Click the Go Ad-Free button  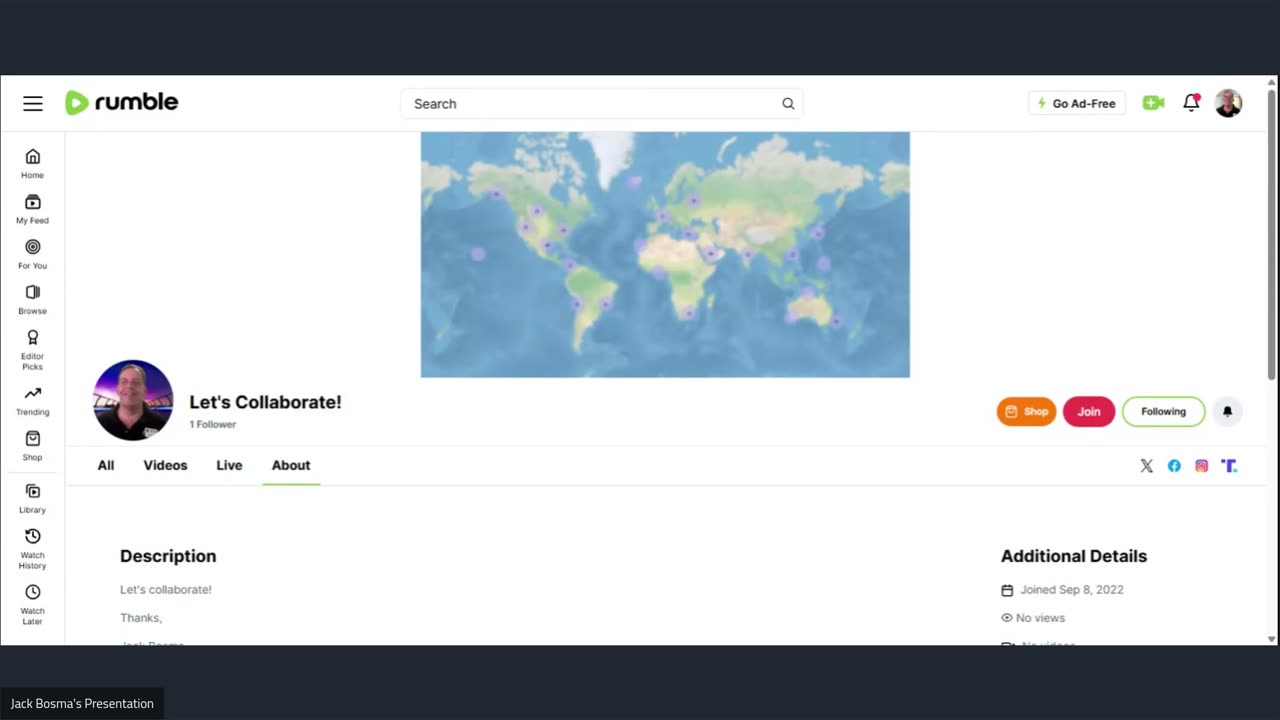click(1077, 103)
